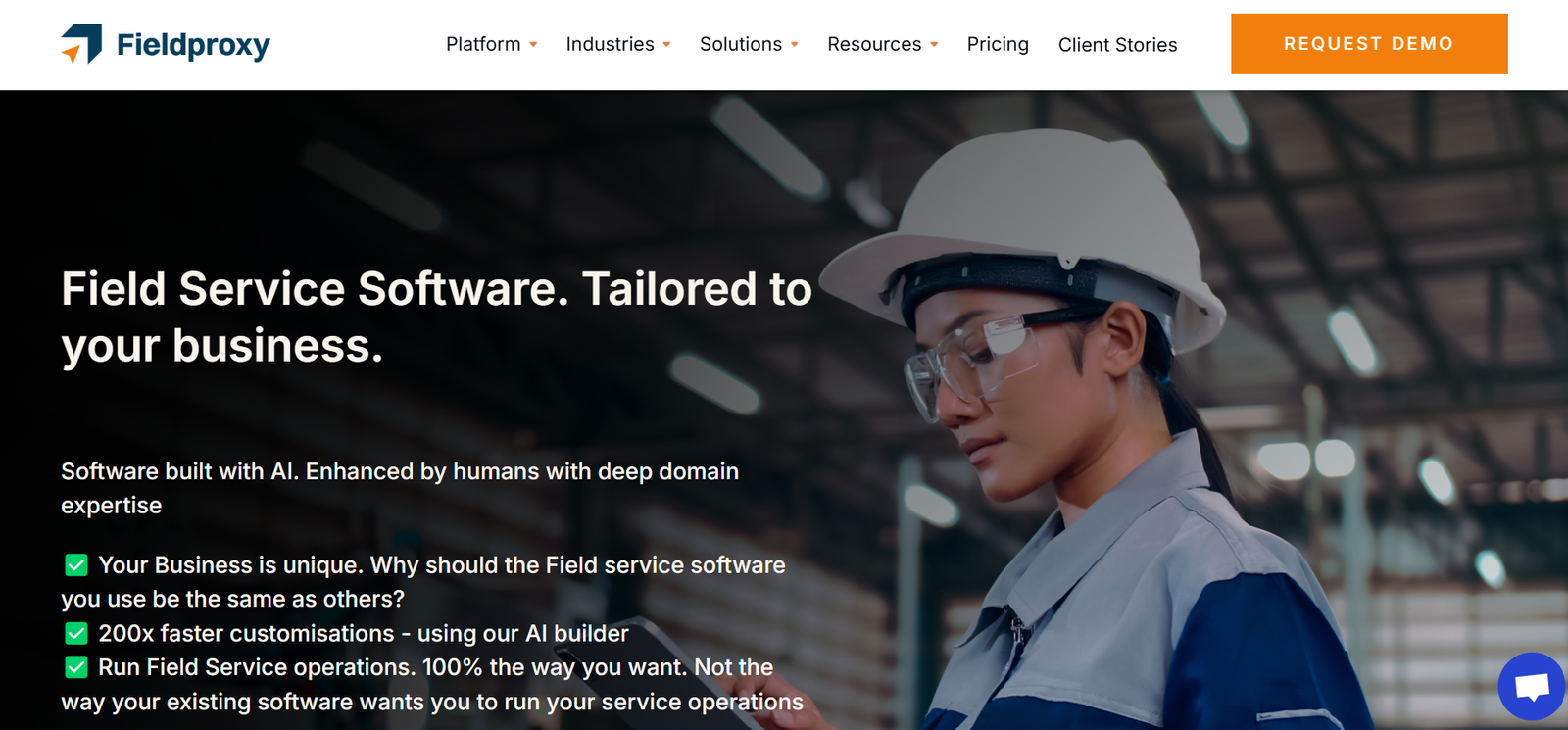Click the Solutions menu label
The height and width of the screenshot is (730, 1568).
[740, 44]
